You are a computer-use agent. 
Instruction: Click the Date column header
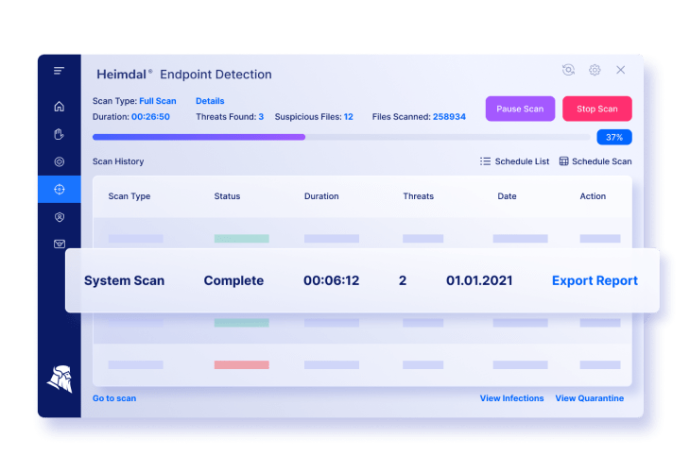(506, 196)
